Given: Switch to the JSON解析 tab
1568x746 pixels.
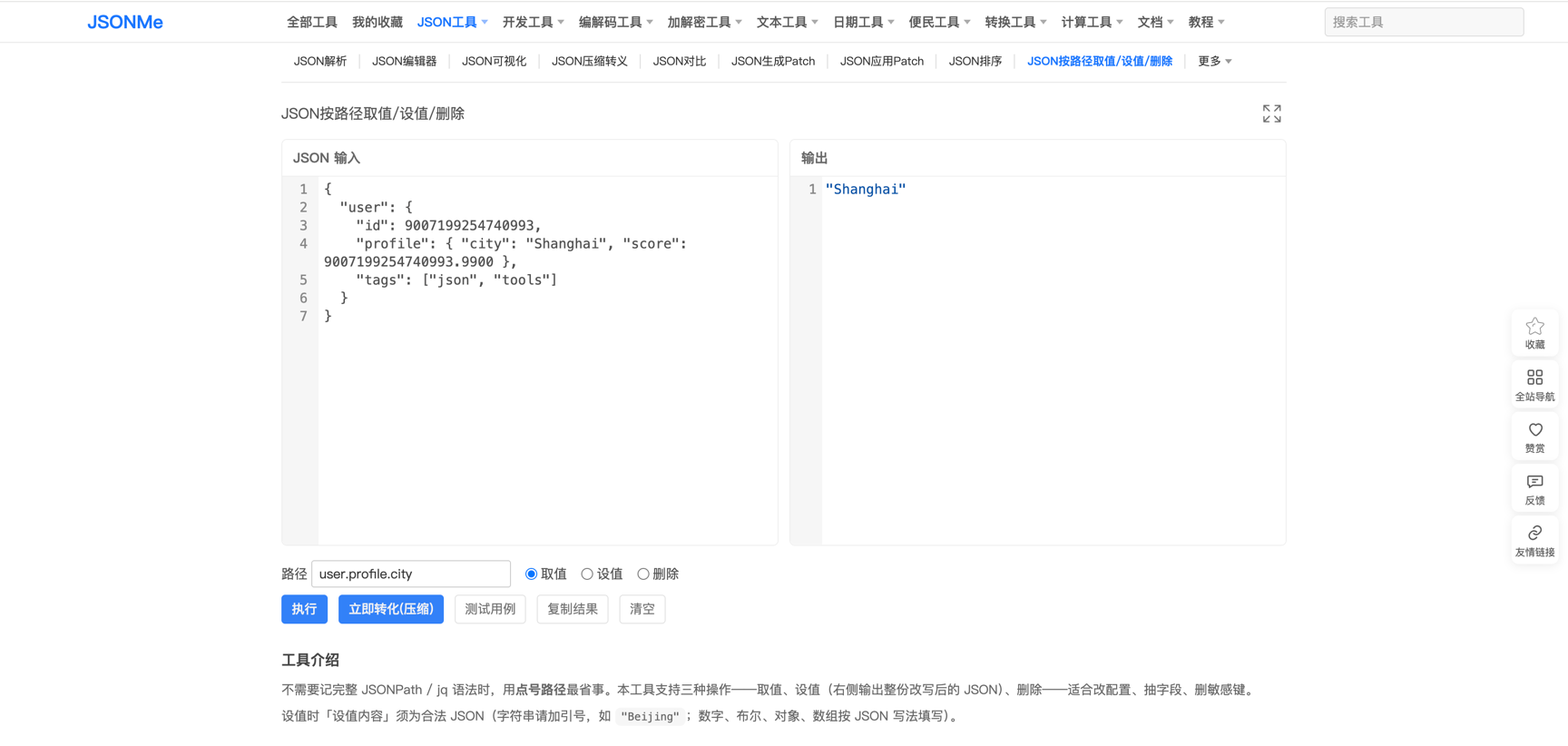Looking at the screenshot, I should pos(320,61).
